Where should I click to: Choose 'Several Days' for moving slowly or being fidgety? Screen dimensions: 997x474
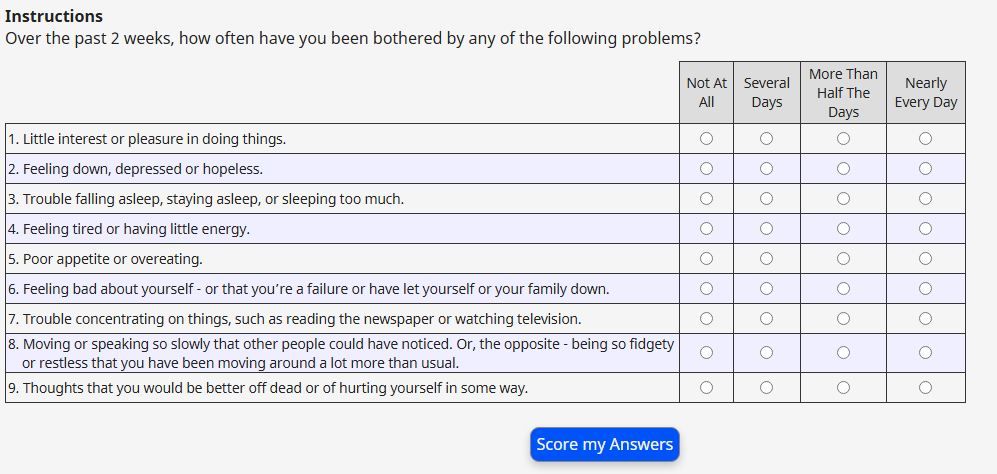click(x=766, y=352)
